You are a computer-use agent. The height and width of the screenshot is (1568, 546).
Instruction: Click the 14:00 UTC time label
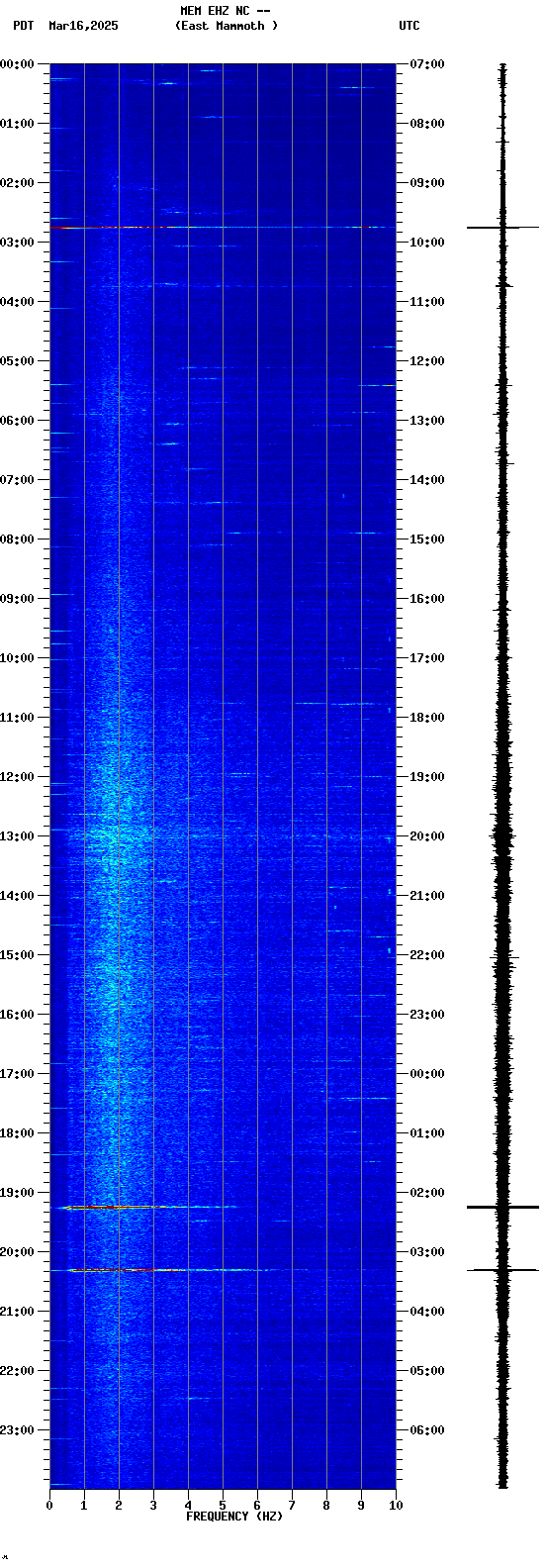(427, 480)
